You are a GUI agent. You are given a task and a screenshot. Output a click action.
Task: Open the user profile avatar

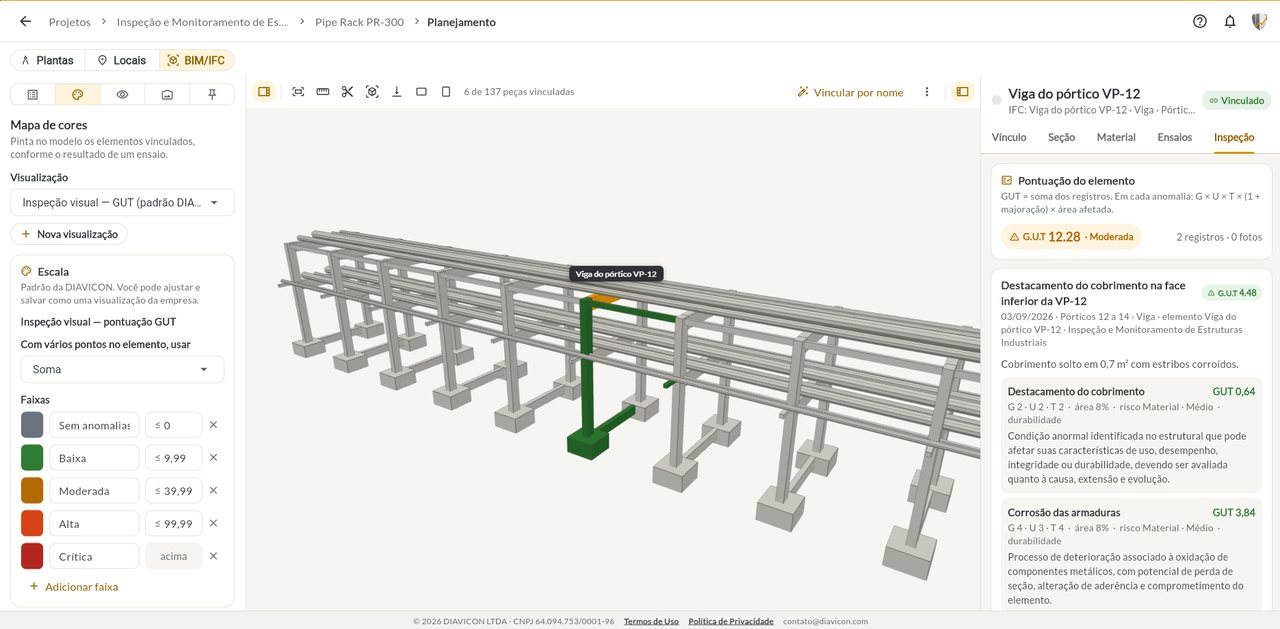(1259, 21)
